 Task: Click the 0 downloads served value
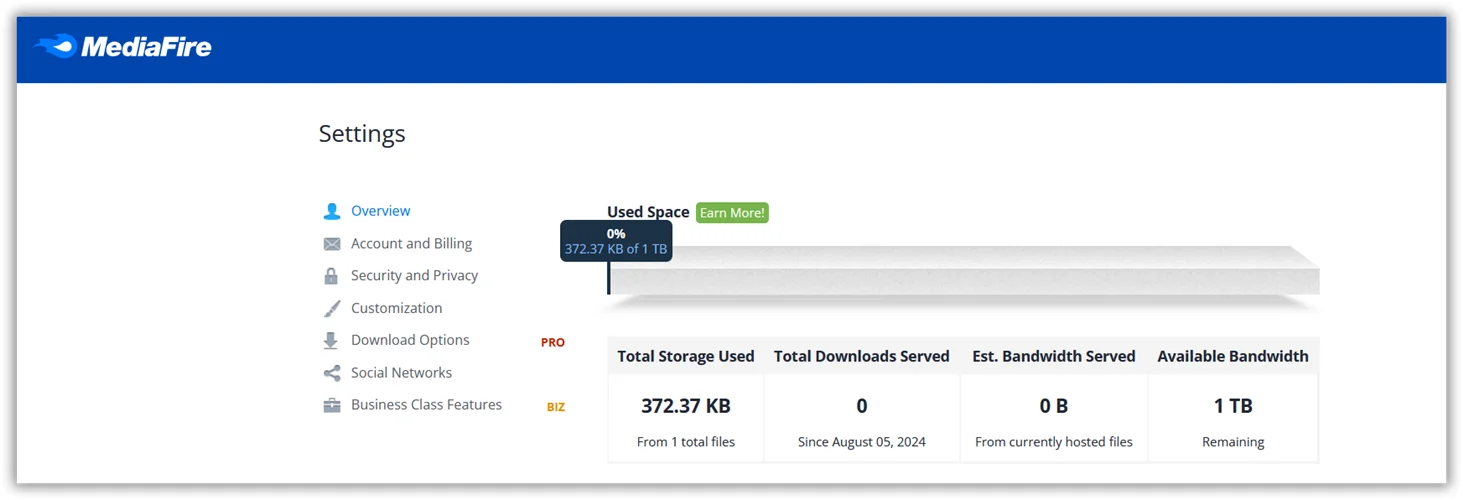(x=862, y=406)
